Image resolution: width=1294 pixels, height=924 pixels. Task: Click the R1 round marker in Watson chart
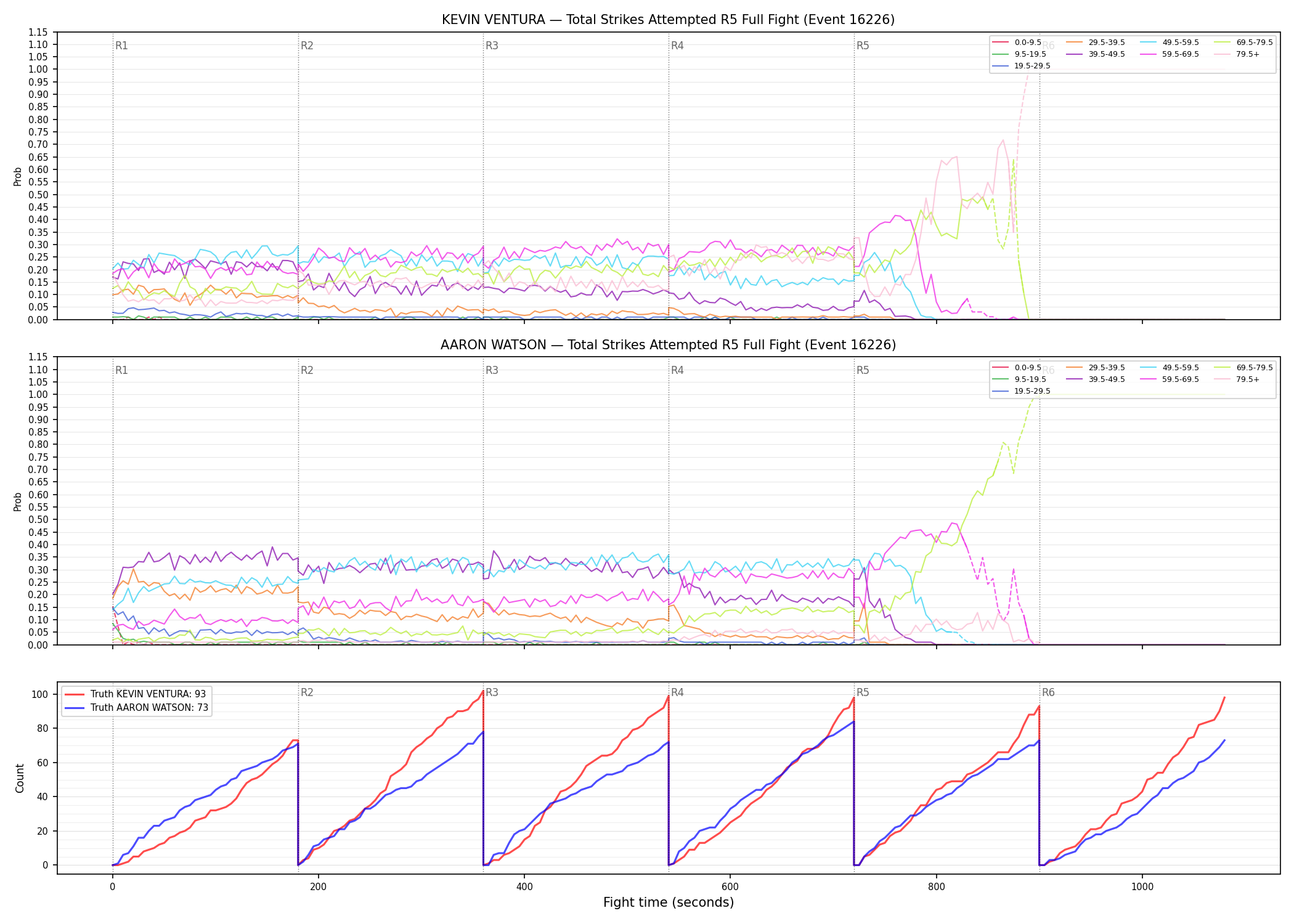pyautogui.click(x=121, y=370)
